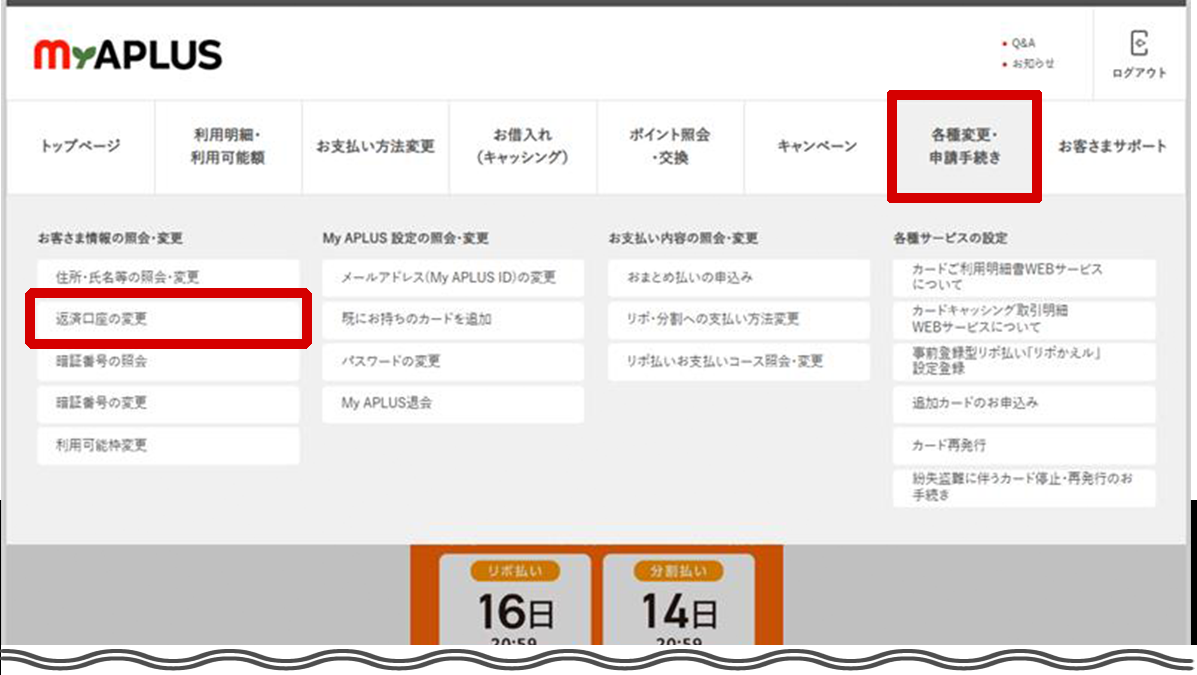Open the お知らせ notices link
Screen dimensions: 1197x675
(x=1032, y=63)
